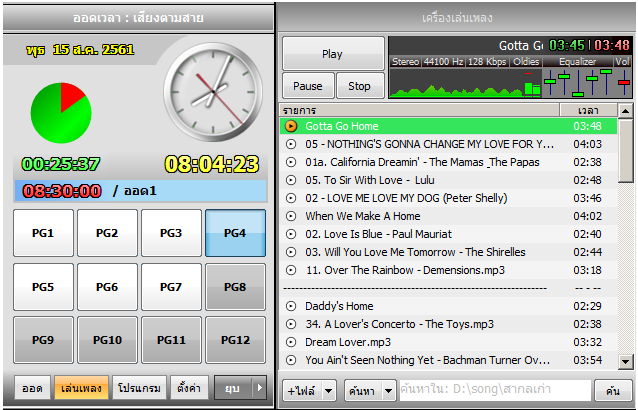The width and height of the screenshot is (638, 410).
Task: Select program button PG2
Action: tap(107, 233)
